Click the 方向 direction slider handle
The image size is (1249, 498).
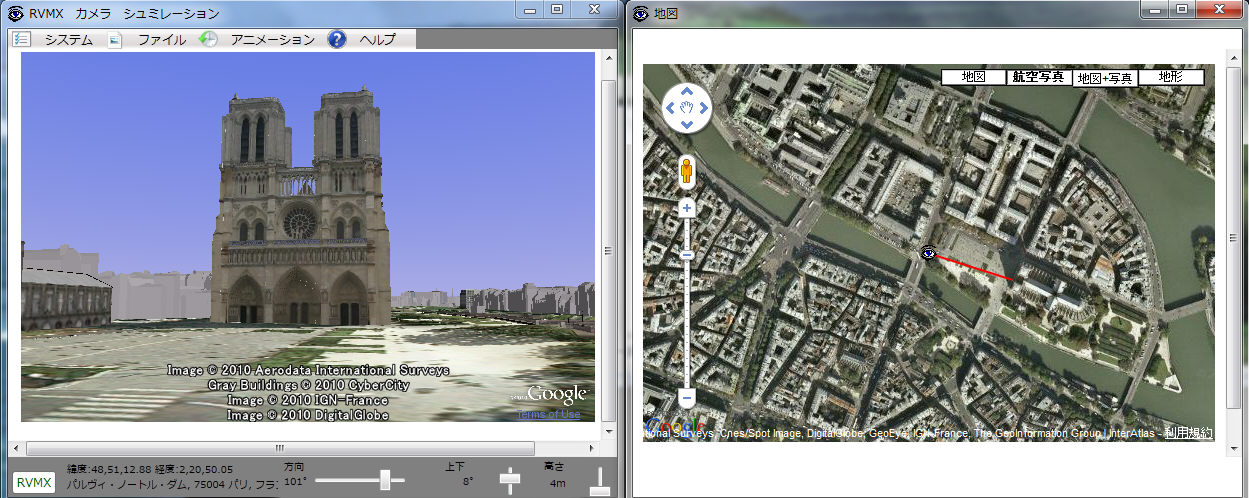click(x=384, y=481)
